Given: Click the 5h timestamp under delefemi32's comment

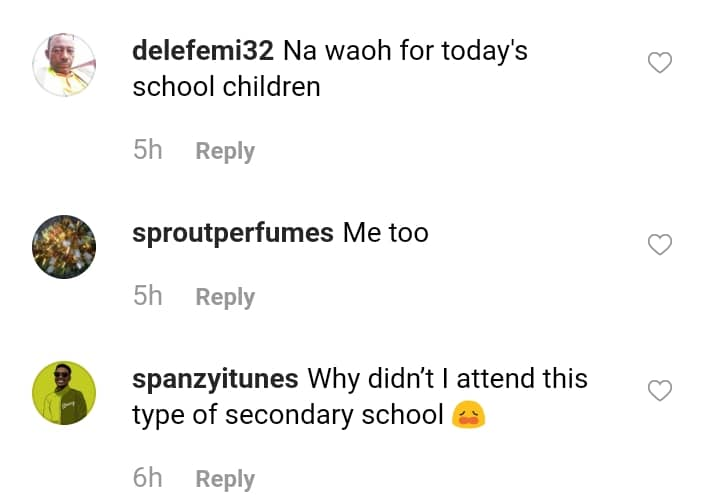Looking at the screenshot, I should click(147, 151).
